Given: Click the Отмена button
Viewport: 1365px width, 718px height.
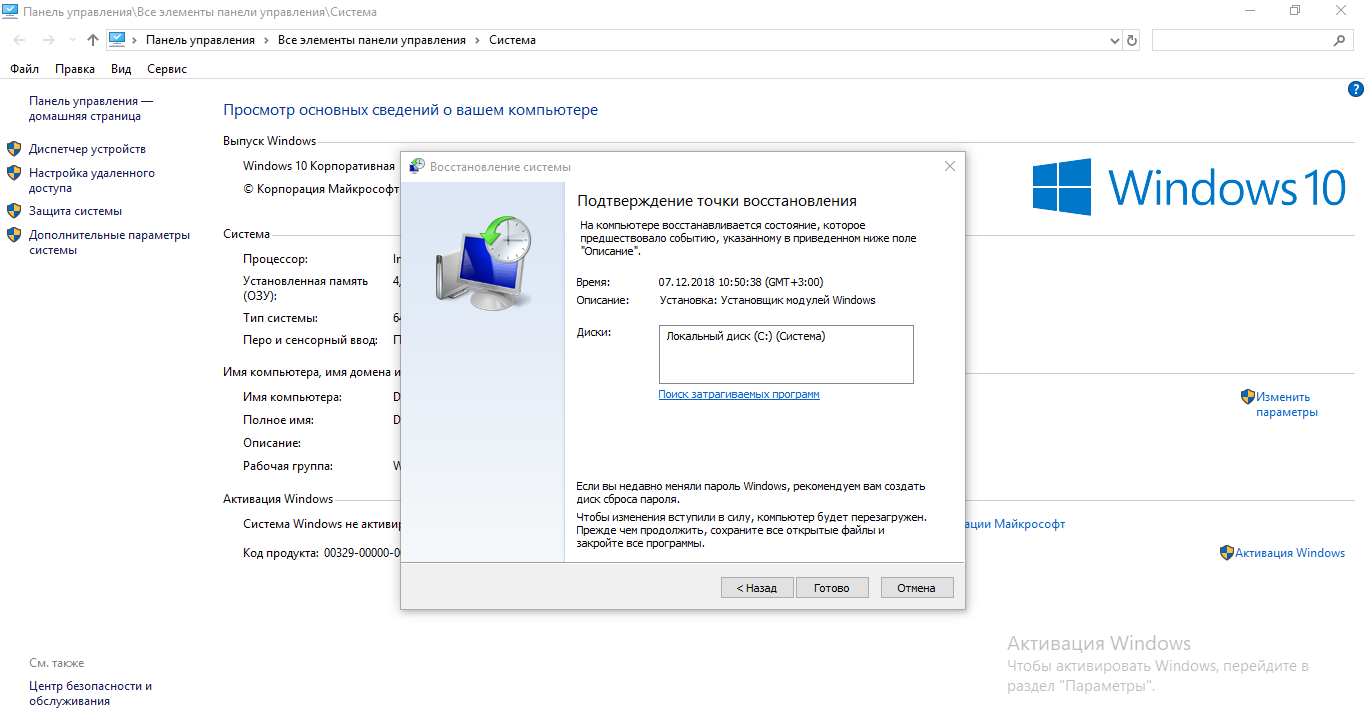Looking at the screenshot, I should (917, 588).
